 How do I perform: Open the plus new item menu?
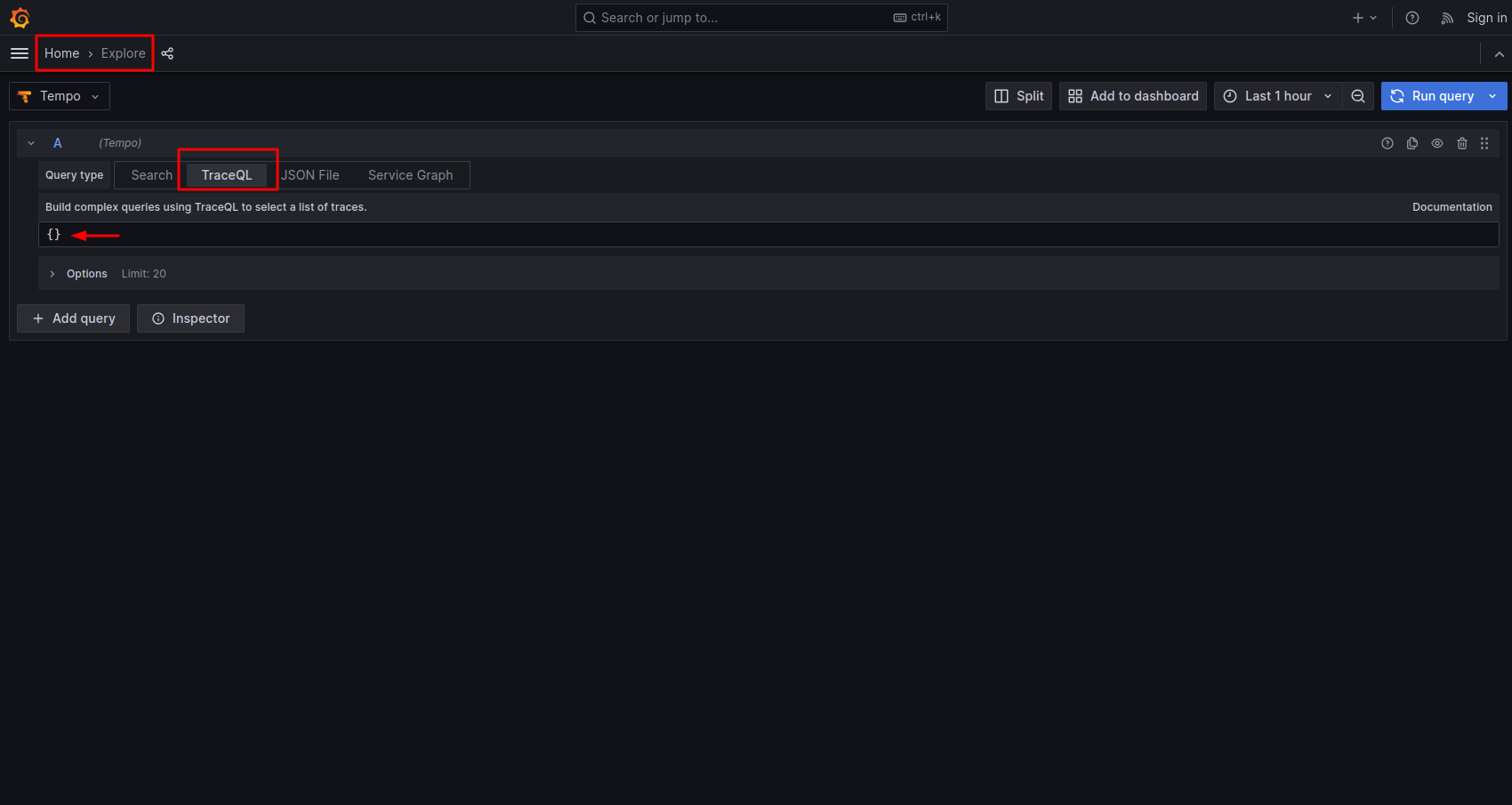pos(1364,18)
